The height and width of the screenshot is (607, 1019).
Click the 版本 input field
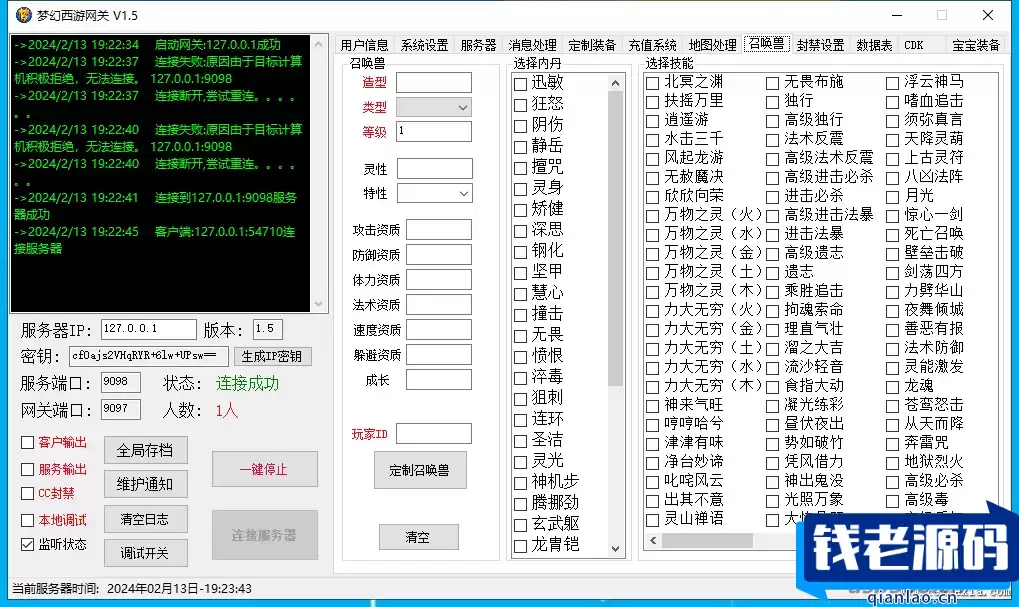point(268,329)
